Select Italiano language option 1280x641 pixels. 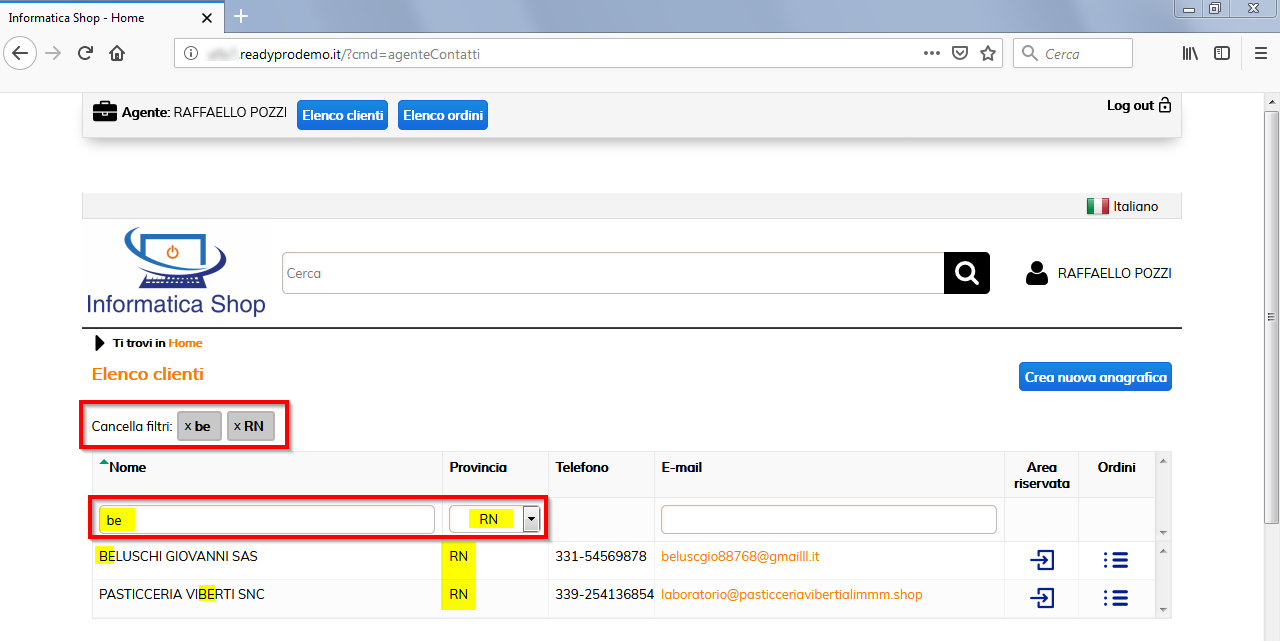pos(1136,206)
